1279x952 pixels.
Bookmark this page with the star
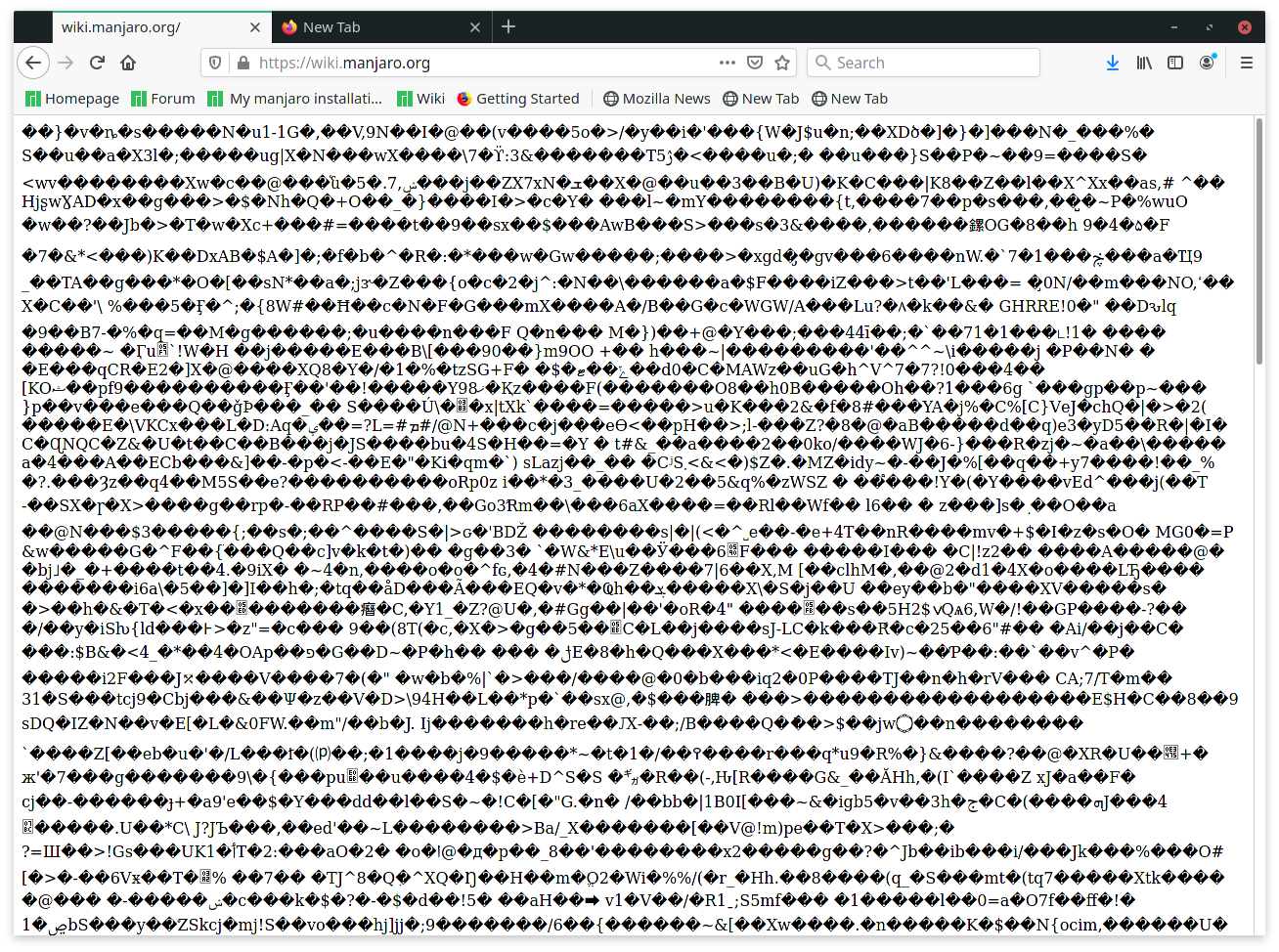pos(782,63)
